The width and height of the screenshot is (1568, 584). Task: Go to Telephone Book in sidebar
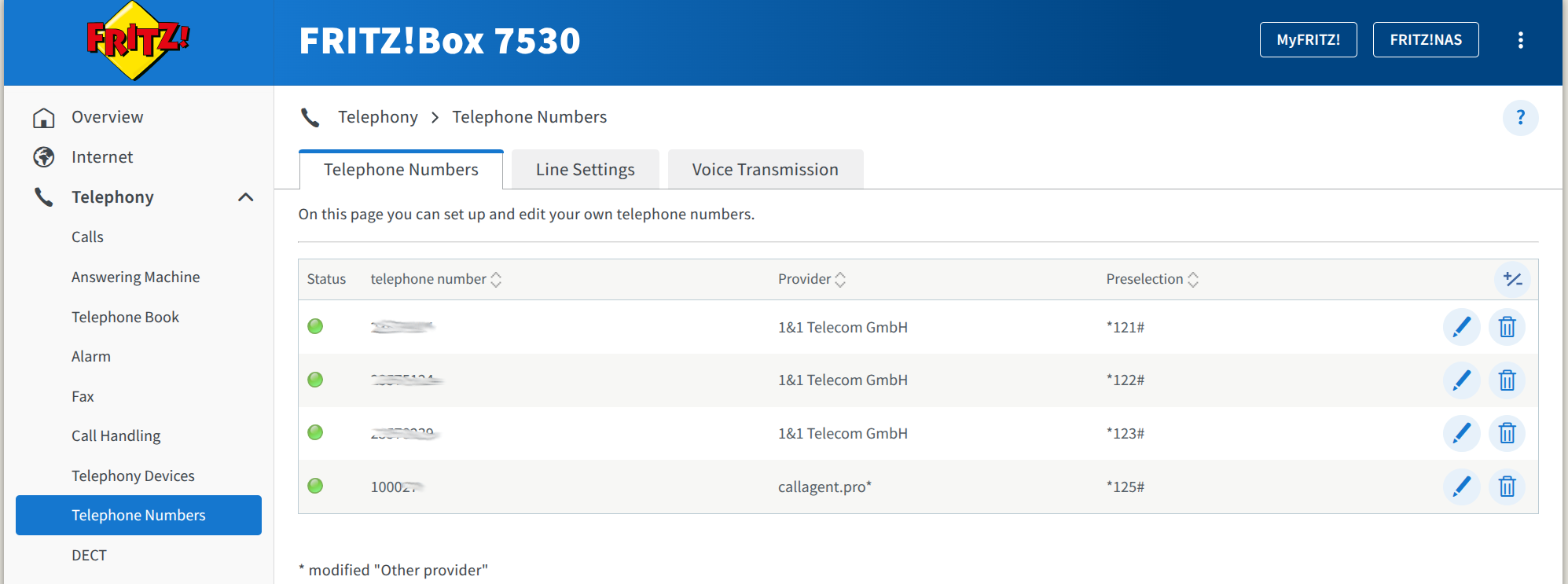pyautogui.click(x=125, y=317)
